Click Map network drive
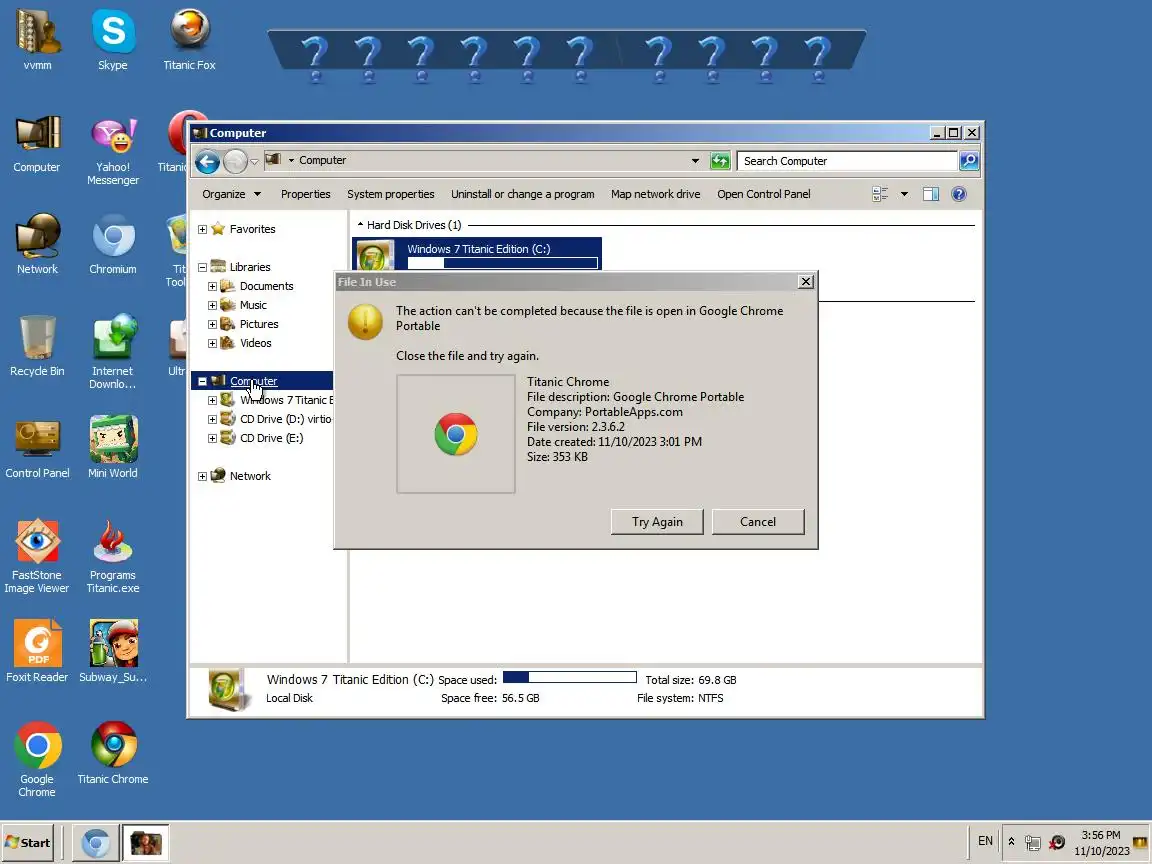The image size is (1152, 864). (x=655, y=194)
